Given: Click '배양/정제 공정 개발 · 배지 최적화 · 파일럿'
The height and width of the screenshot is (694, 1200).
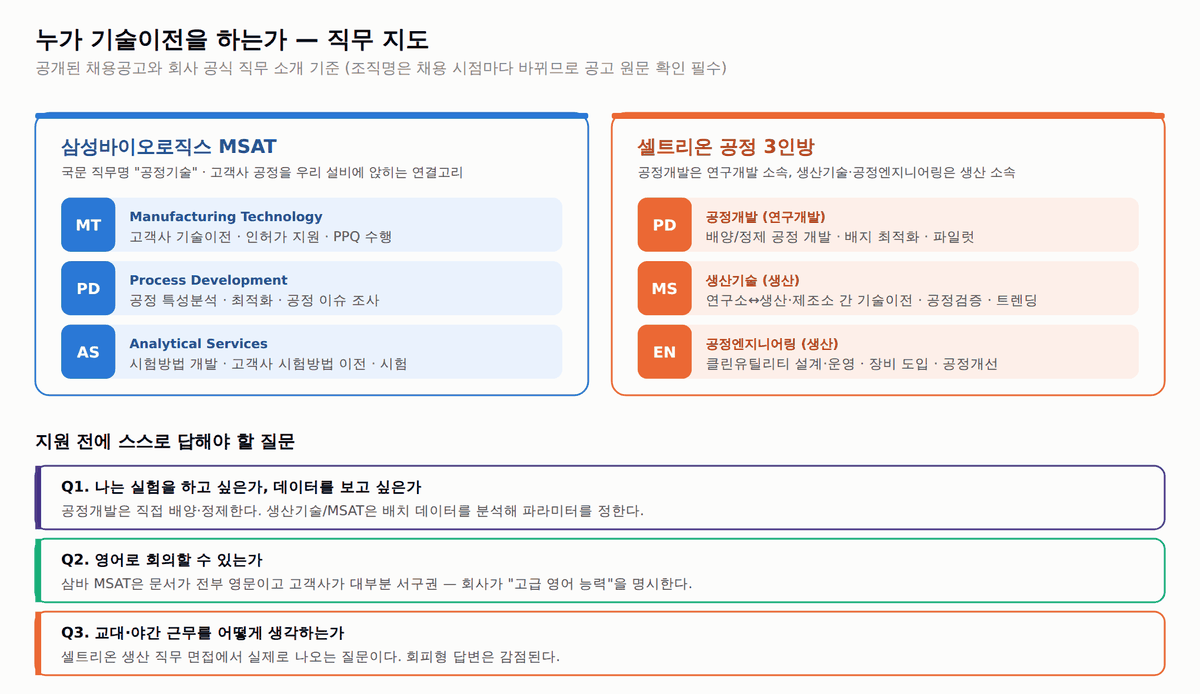Looking at the screenshot, I should pos(840,237).
